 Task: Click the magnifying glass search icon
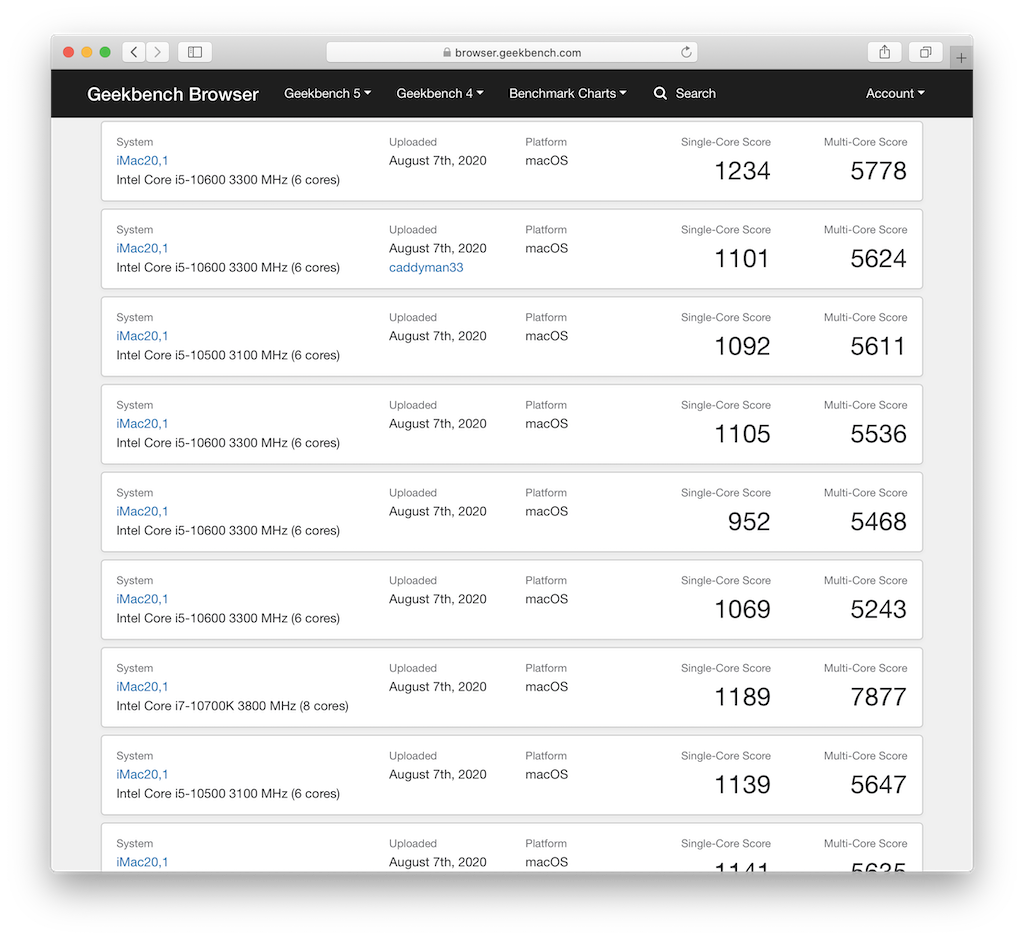coord(660,93)
